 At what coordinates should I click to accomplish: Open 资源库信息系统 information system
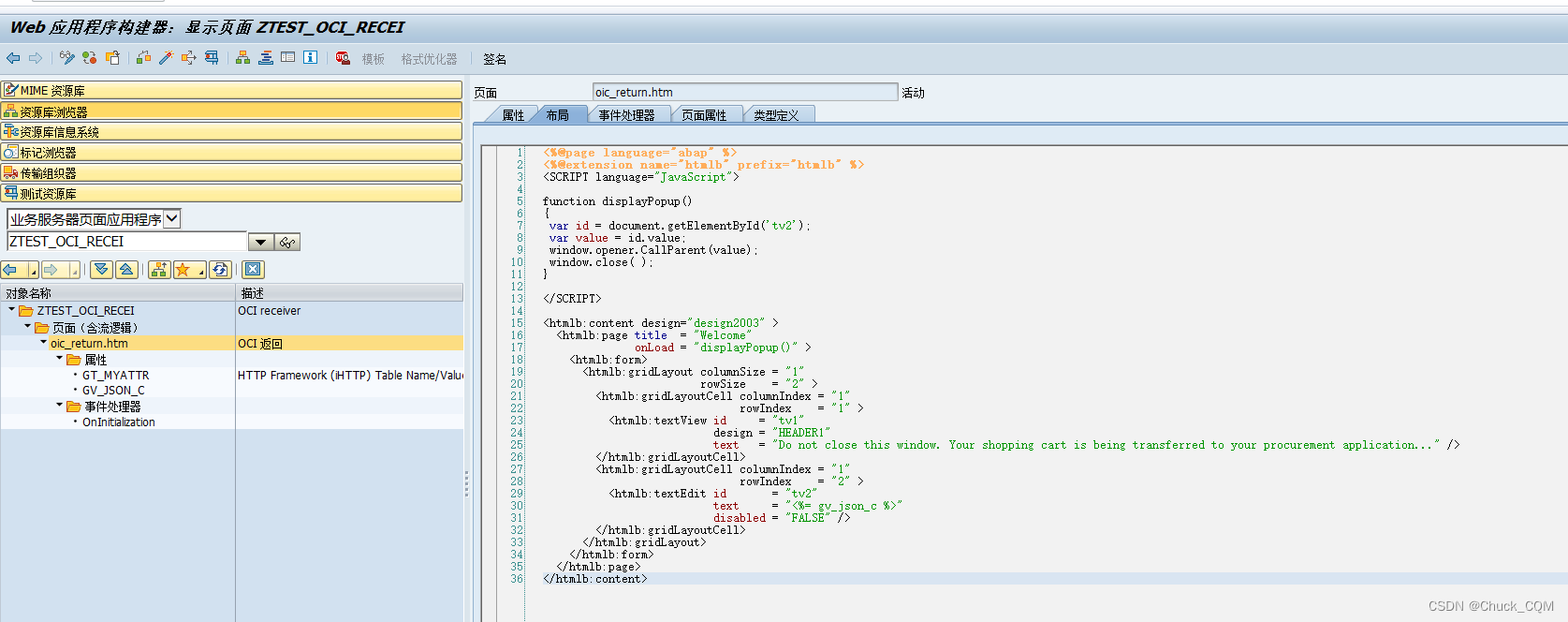231,131
